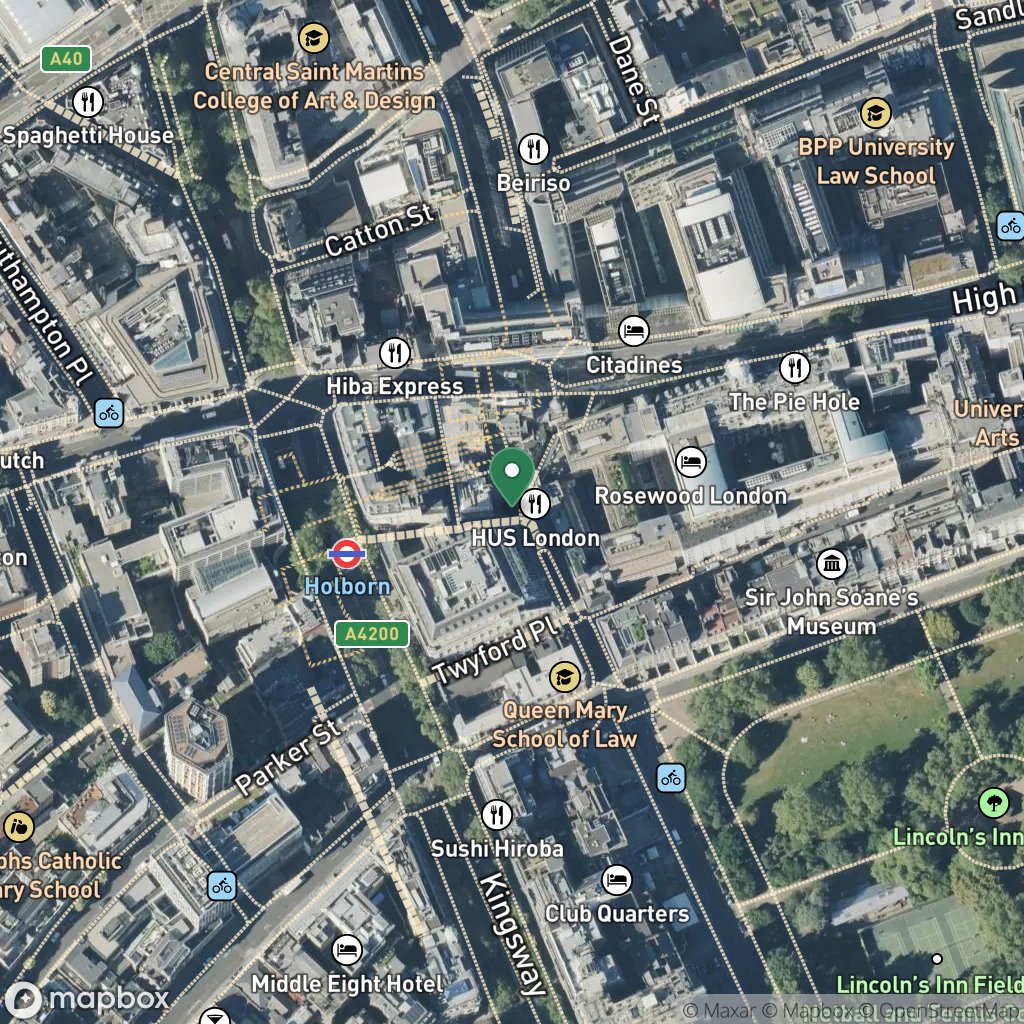The width and height of the screenshot is (1024, 1024).
Task: Click bike share icon by Lincoln's Inn Fields
Action: 671,778
